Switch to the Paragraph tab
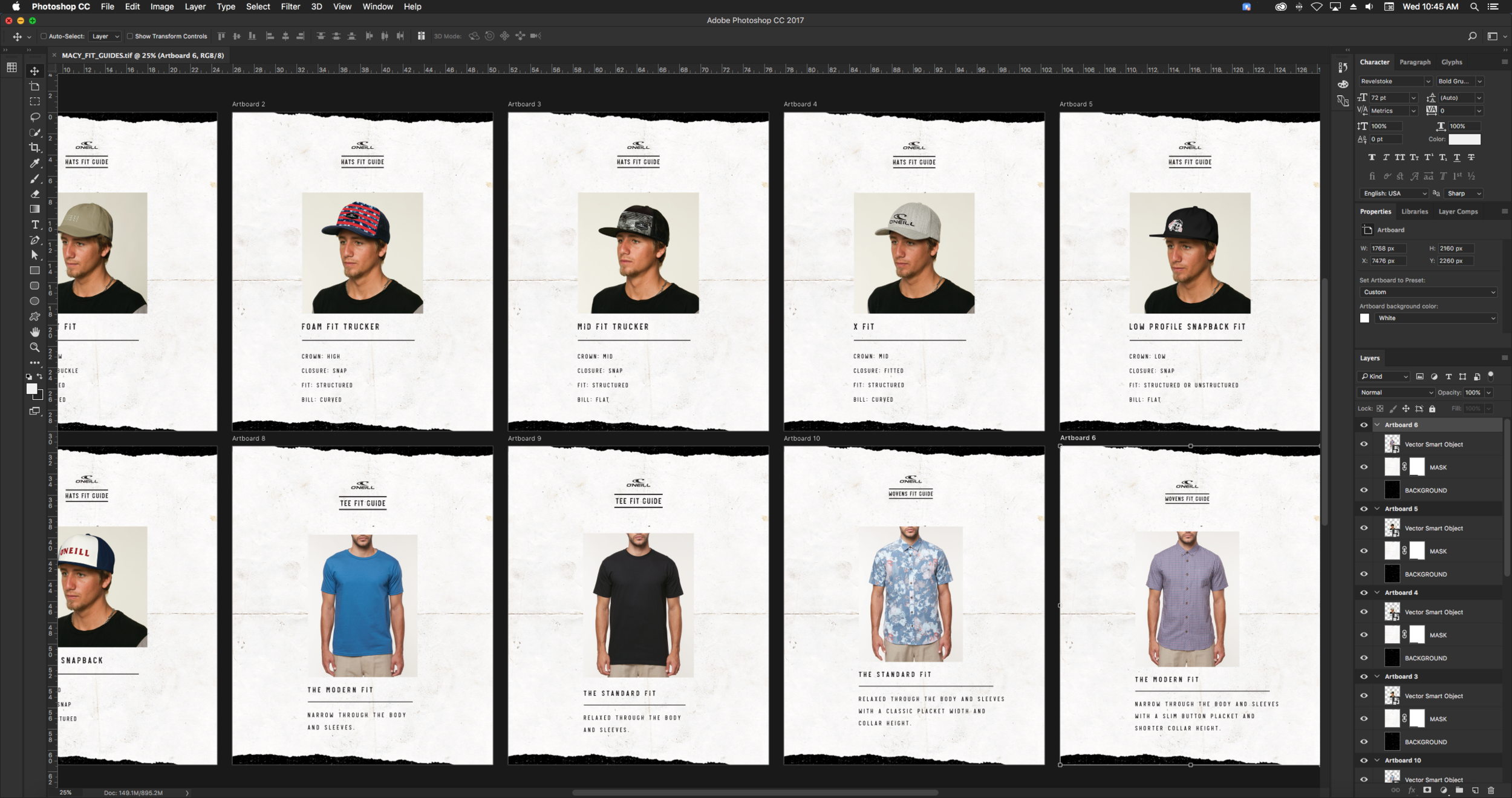The image size is (1512, 798). coord(1415,62)
